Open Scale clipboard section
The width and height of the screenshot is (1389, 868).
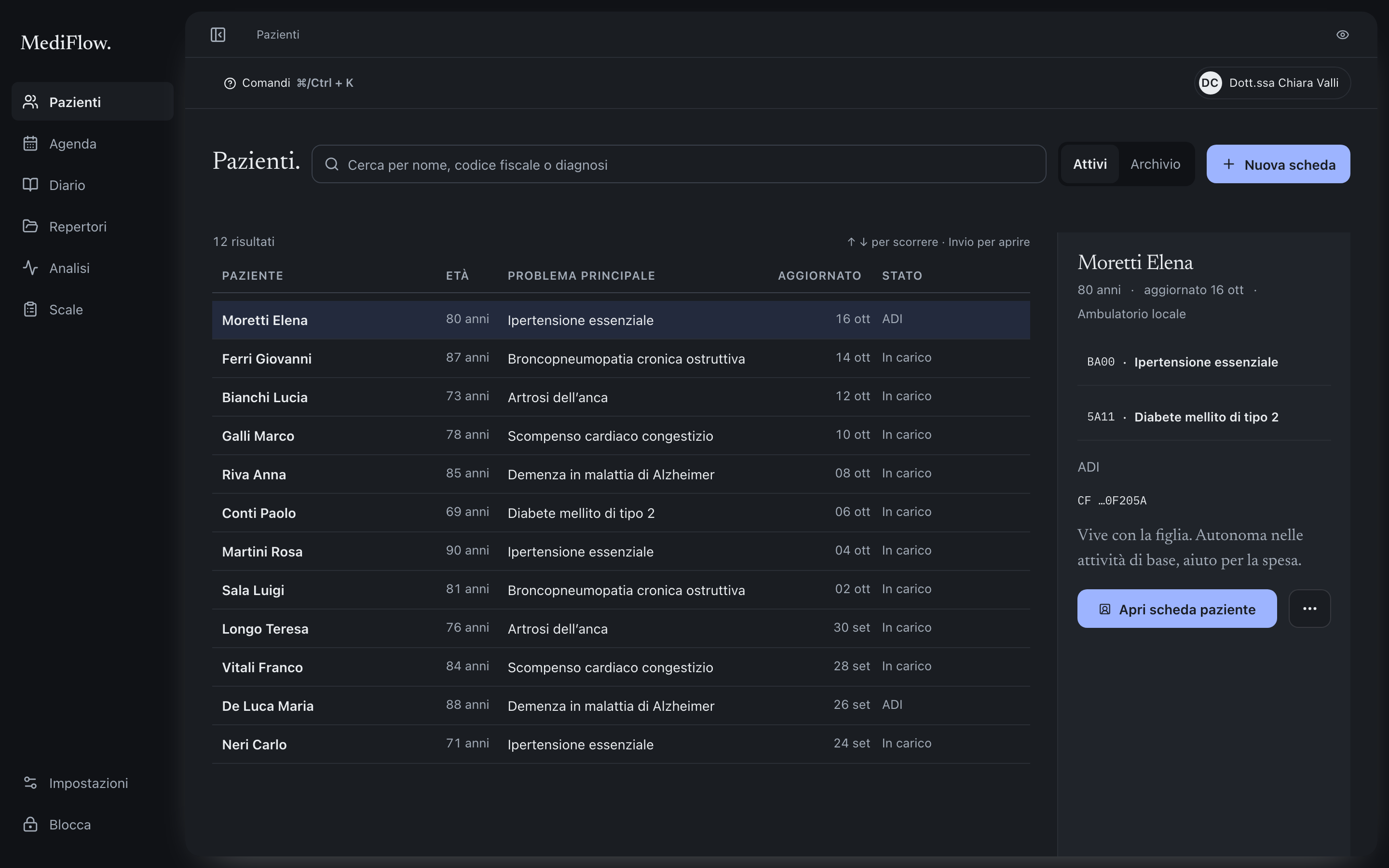[x=93, y=310]
